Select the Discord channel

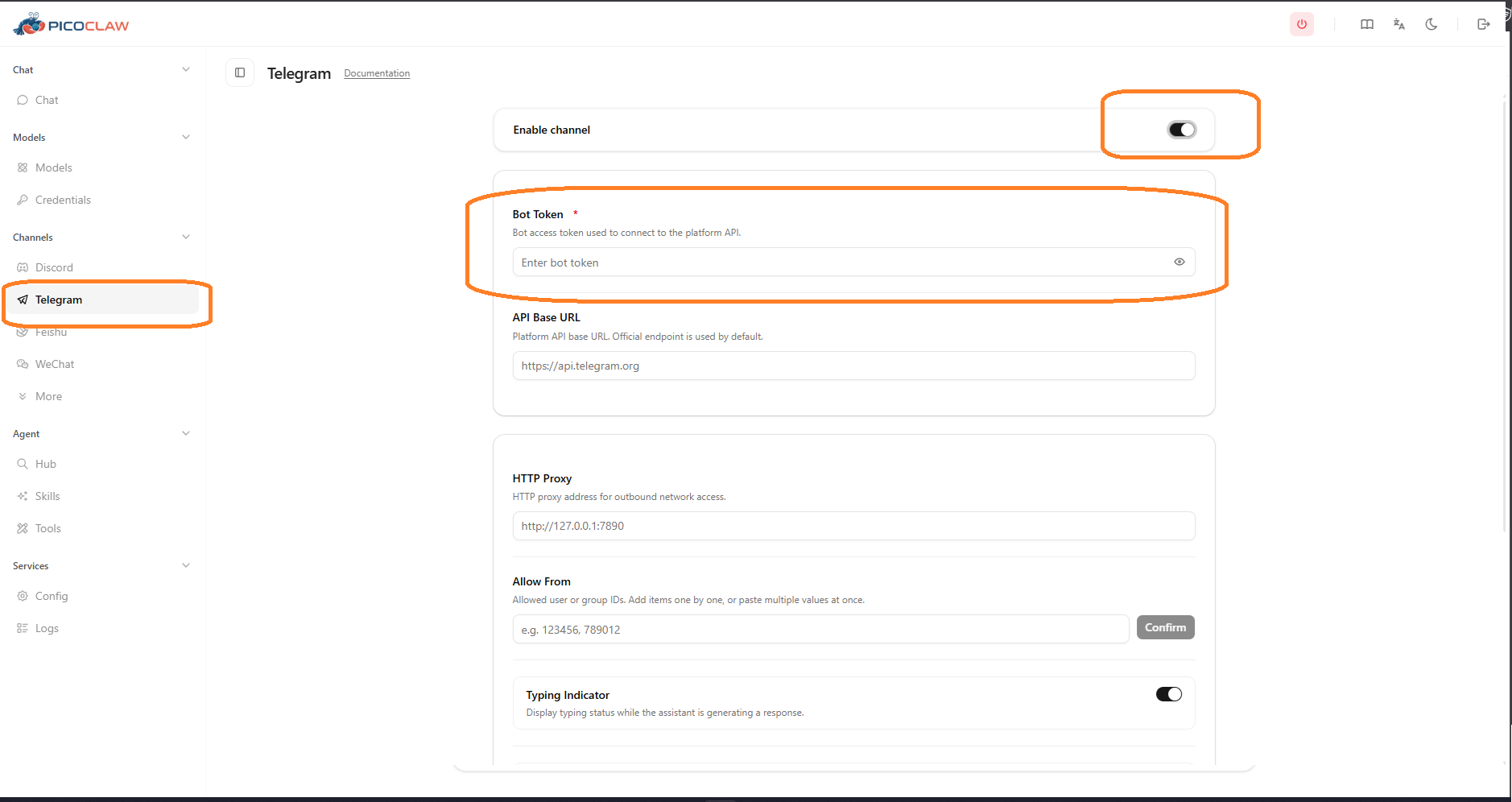102,267
